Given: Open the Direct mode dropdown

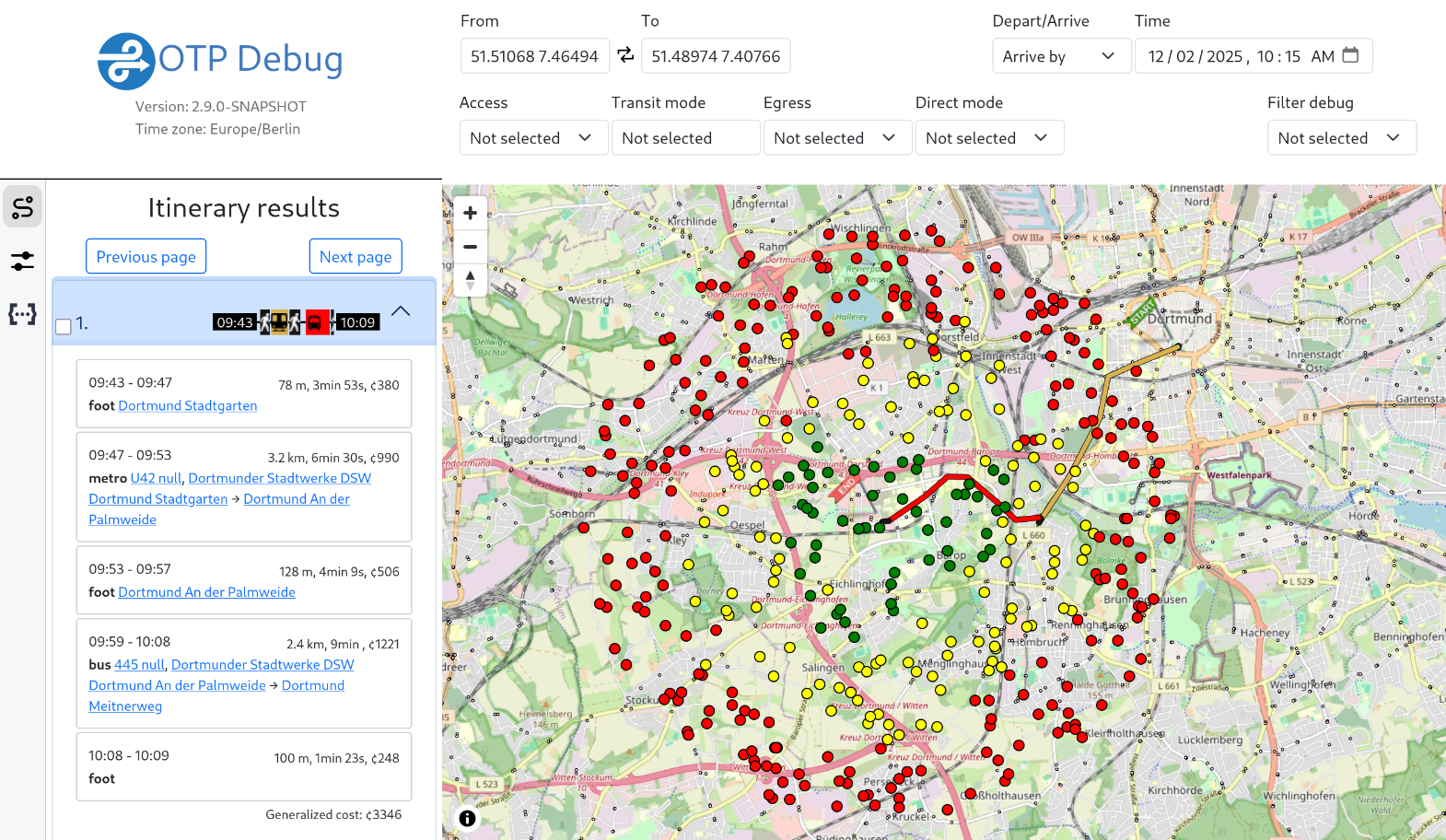Looking at the screenshot, I should pos(989,137).
